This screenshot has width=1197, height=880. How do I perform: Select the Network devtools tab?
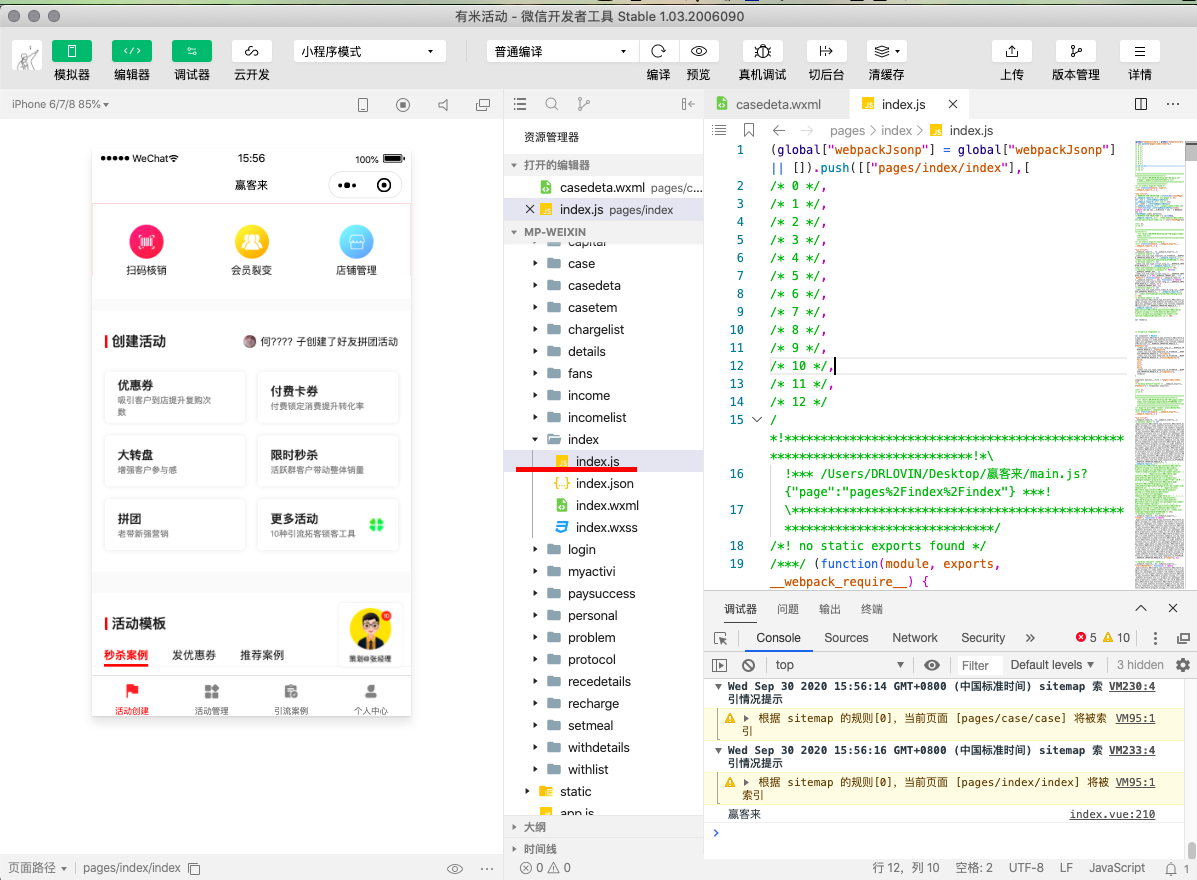(x=915, y=638)
